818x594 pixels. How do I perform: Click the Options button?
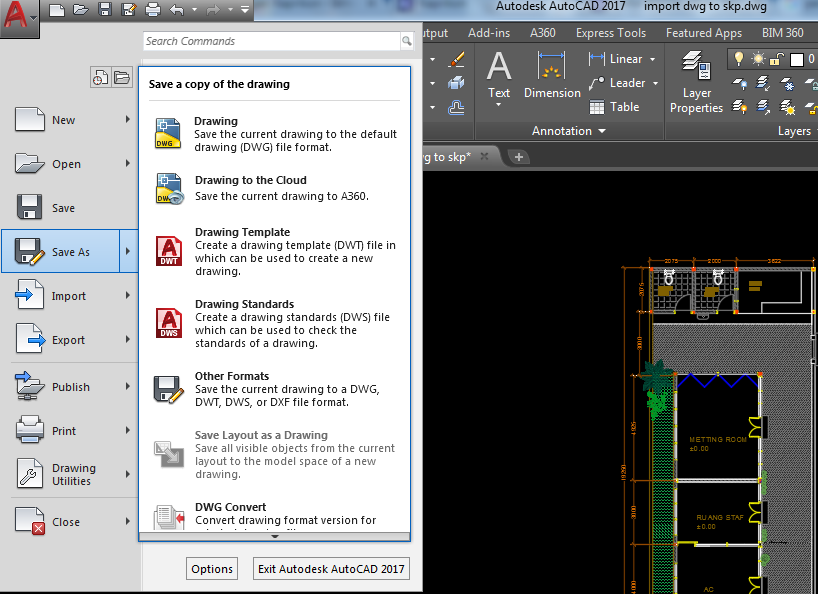pyautogui.click(x=212, y=568)
